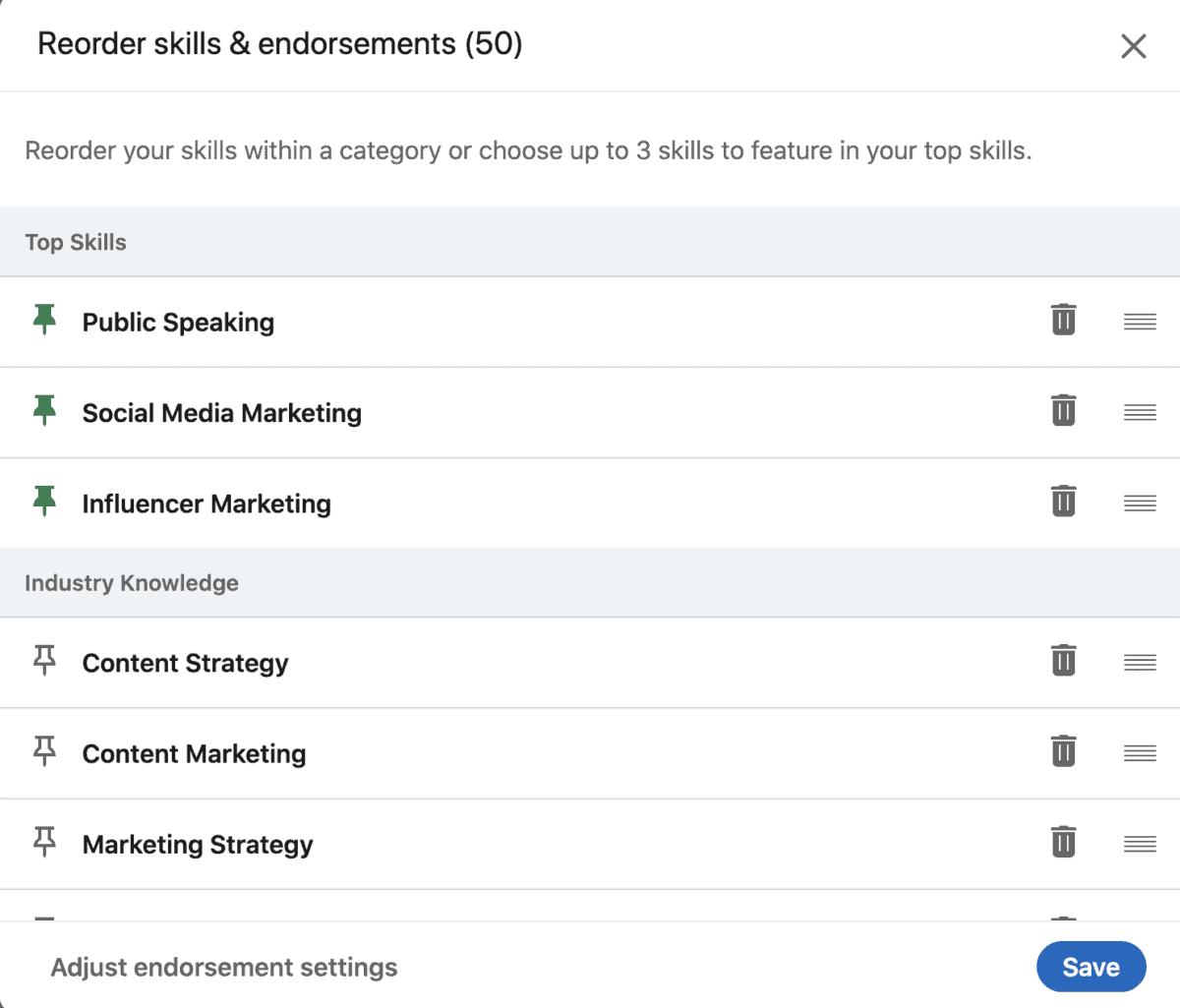Pin Marketing Strategy as a top skill
The height and width of the screenshot is (1008, 1180).
(x=44, y=842)
